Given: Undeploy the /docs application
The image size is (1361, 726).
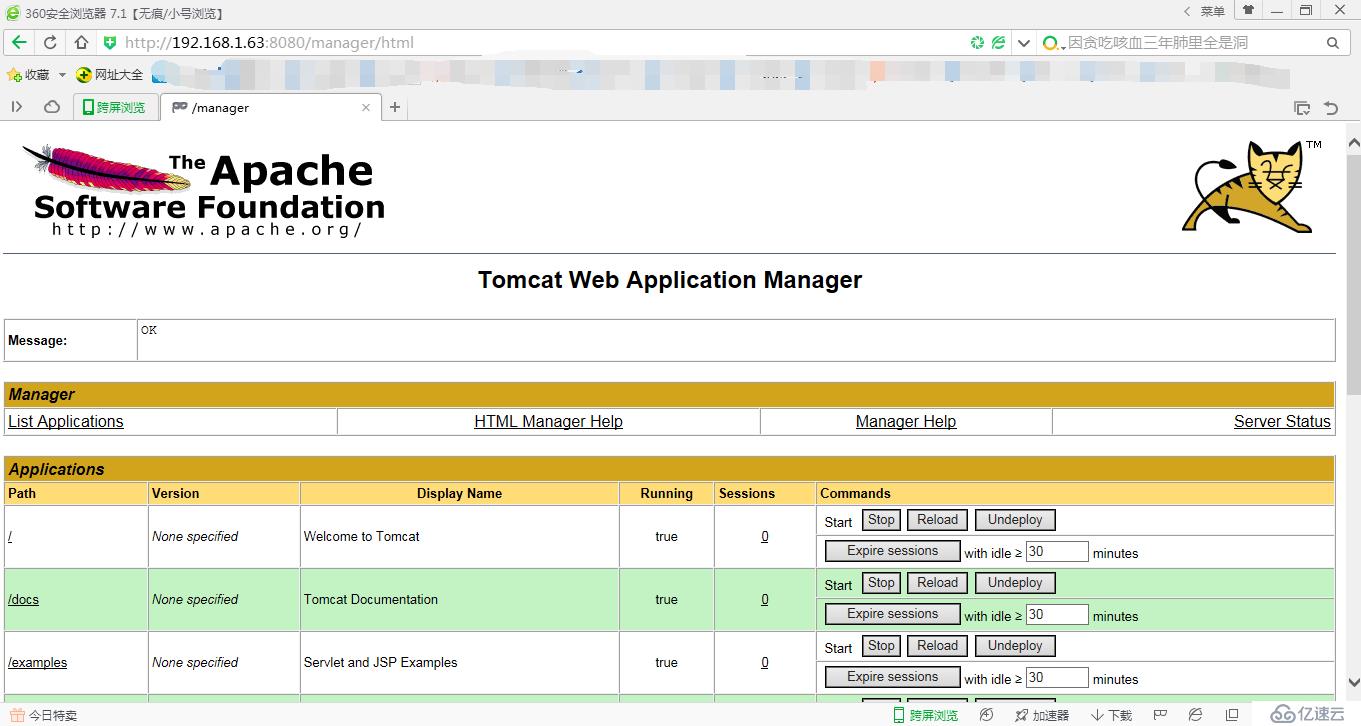Looking at the screenshot, I should [x=1015, y=583].
